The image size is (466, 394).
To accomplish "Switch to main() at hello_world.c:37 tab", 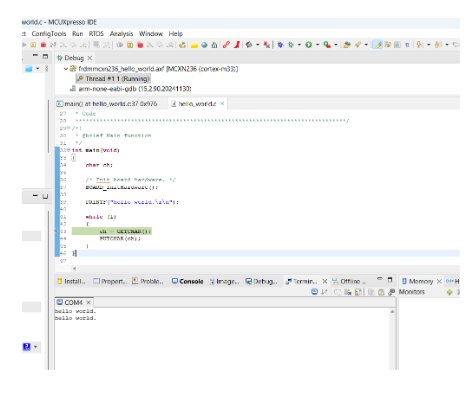I will pos(107,104).
